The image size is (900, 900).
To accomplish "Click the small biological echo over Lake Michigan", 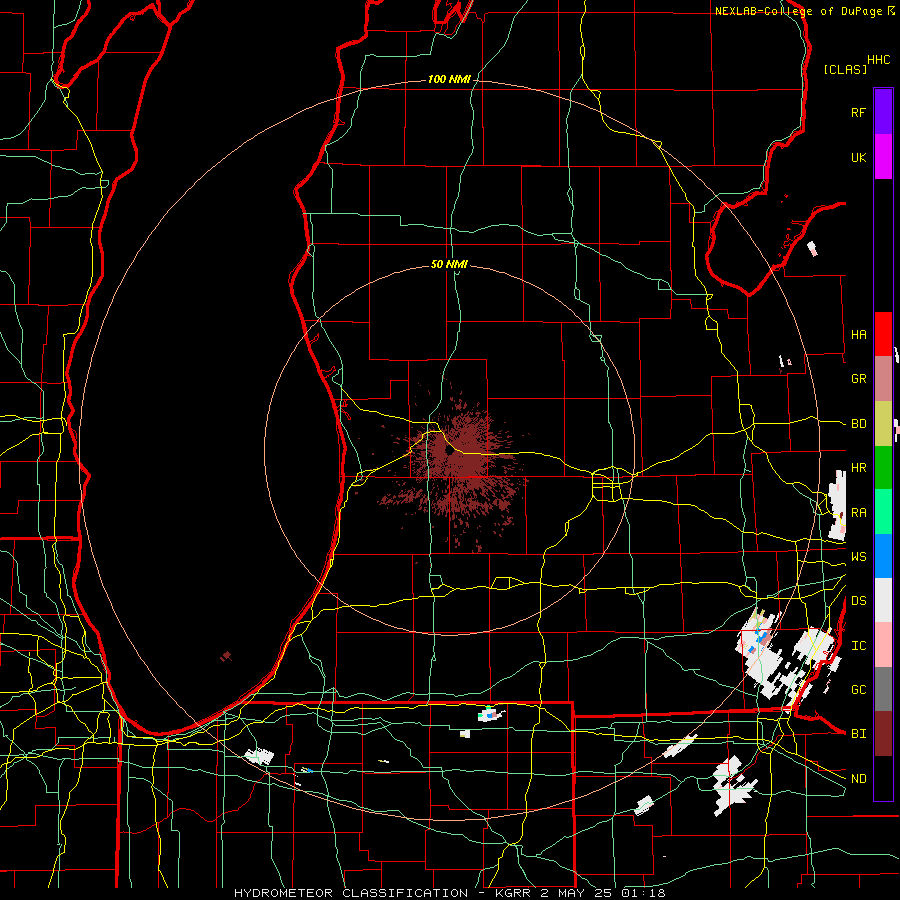I will pos(226,656).
